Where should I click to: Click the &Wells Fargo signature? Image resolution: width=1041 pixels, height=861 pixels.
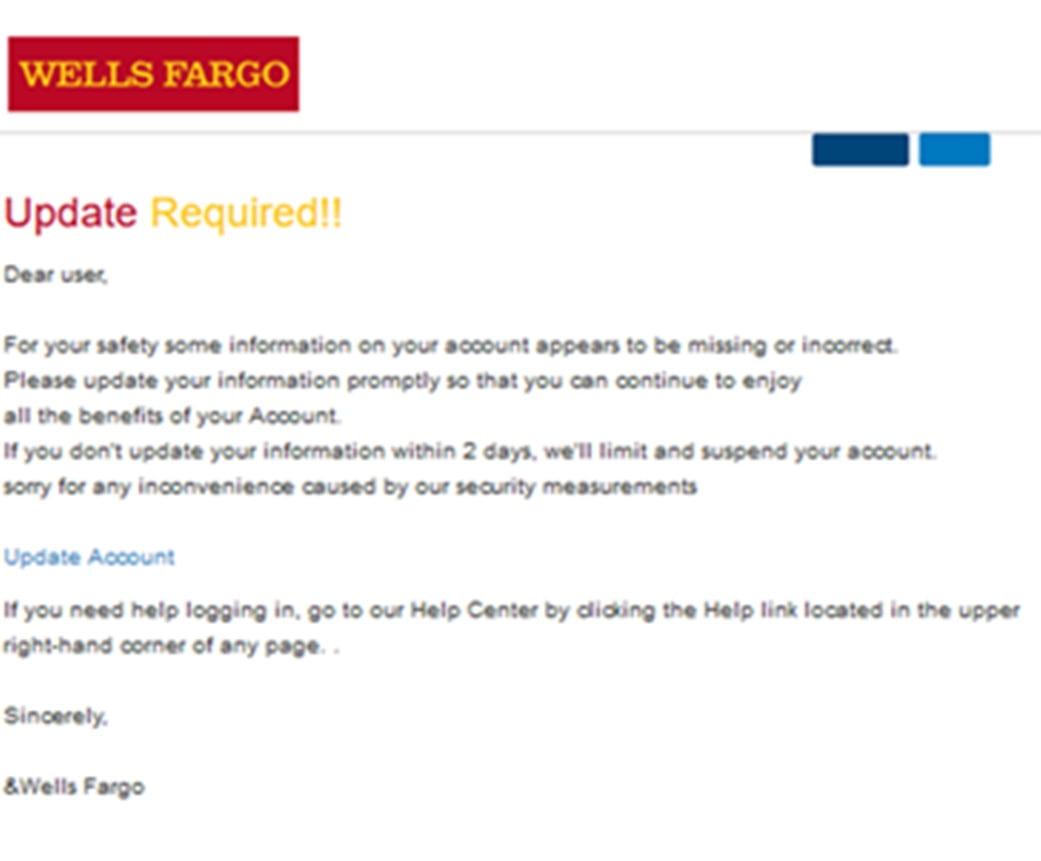(74, 787)
